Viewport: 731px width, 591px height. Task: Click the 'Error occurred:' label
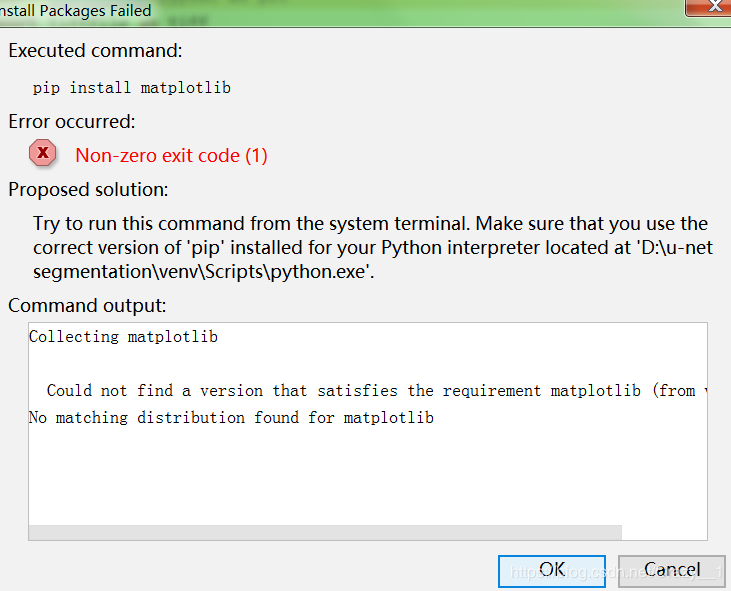pos(71,122)
